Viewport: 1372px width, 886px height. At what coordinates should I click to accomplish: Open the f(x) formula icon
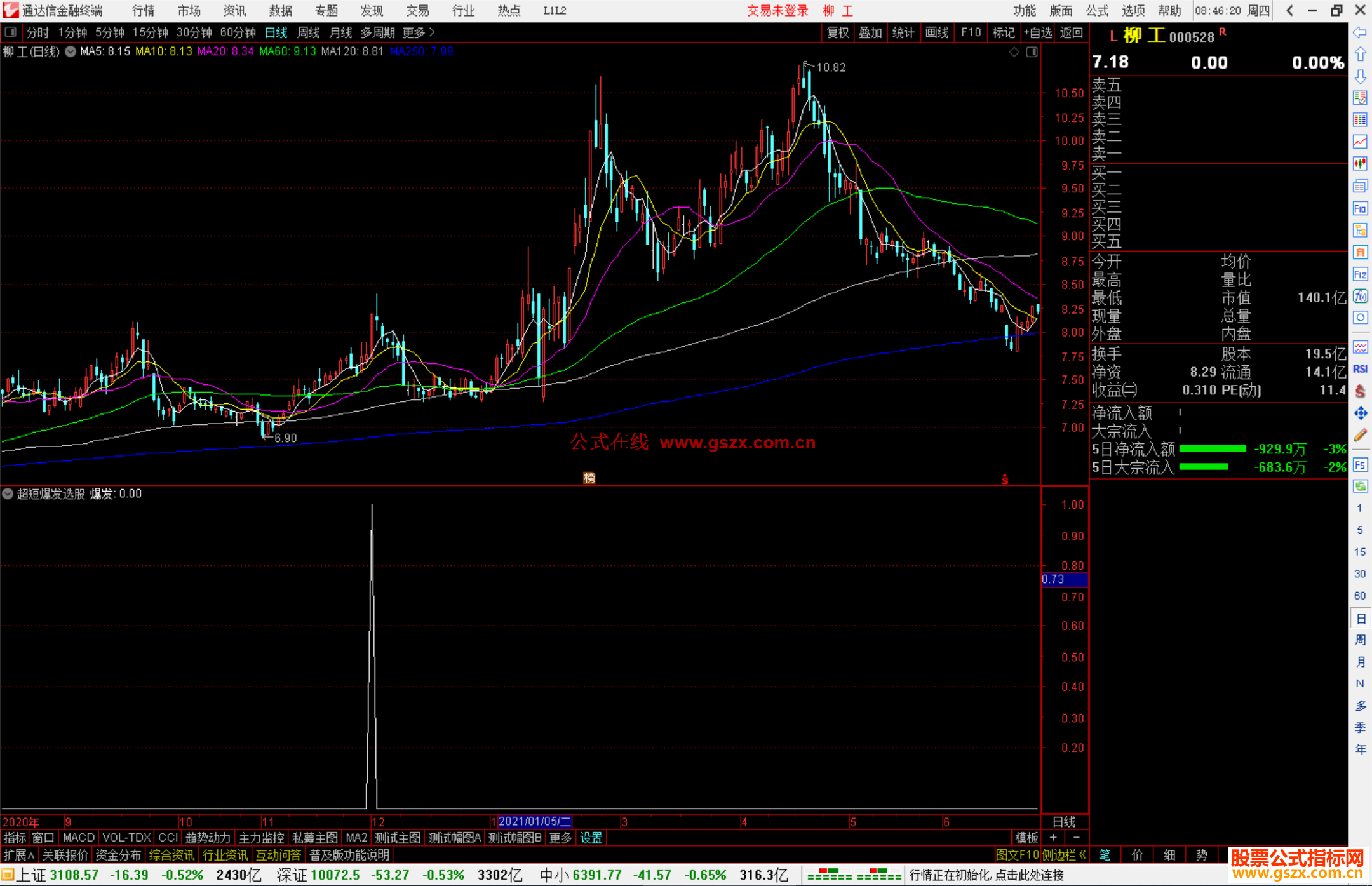(x=1359, y=296)
